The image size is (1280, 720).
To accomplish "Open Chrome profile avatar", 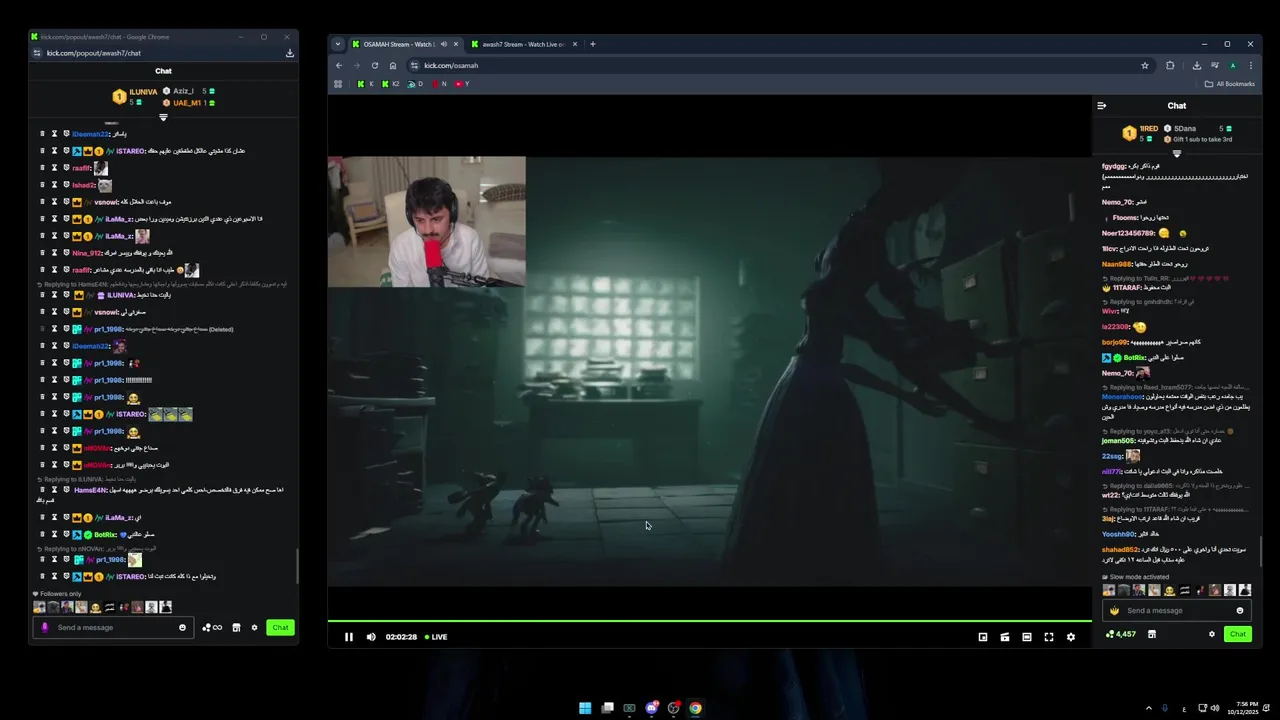I will pos(1232,66).
